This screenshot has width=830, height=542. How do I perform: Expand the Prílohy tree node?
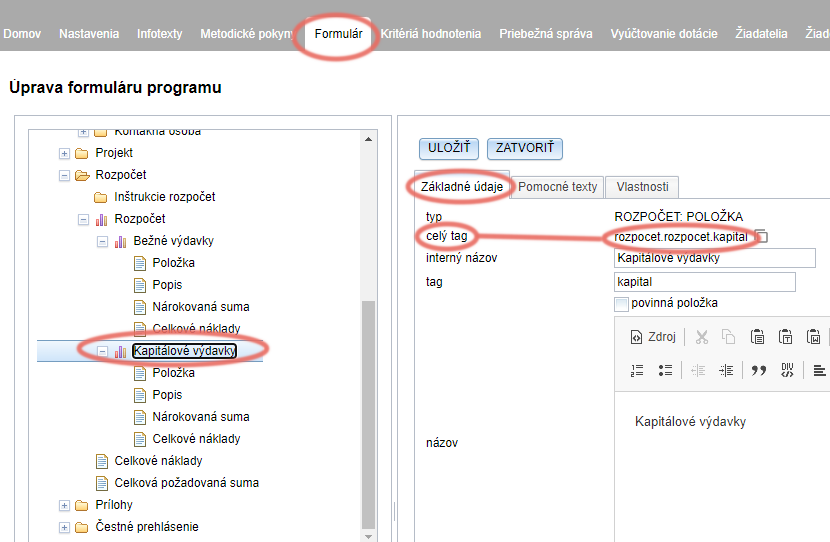pos(64,505)
